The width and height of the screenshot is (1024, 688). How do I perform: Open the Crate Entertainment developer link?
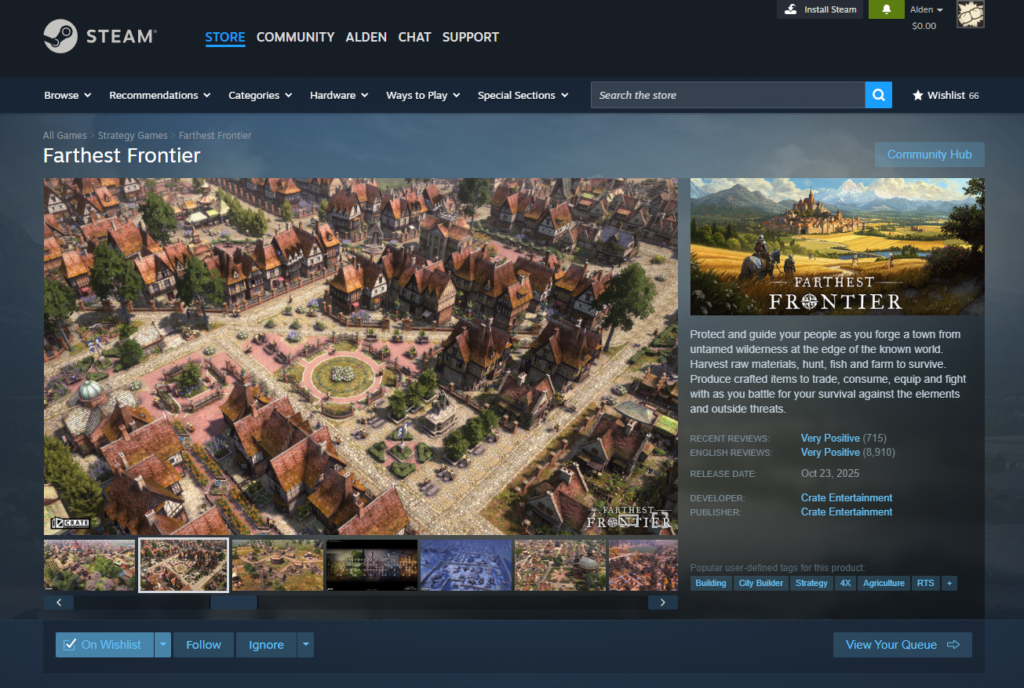click(x=846, y=498)
